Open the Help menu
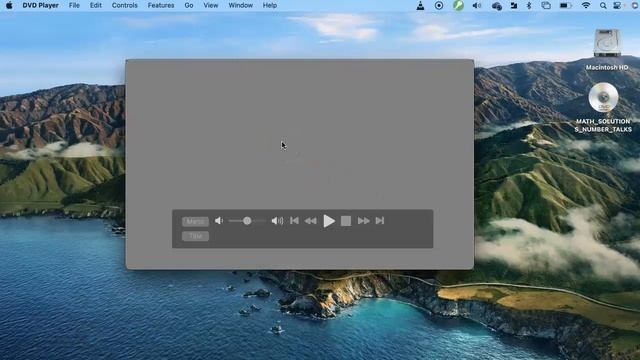The width and height of the screenshot is (640, 360). [270, 5]
